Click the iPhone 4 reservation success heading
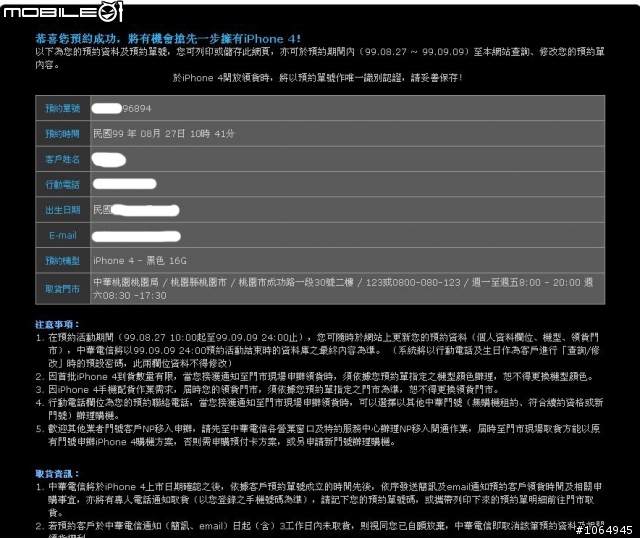This screenshot has height=538, width=640. pyautogui.click(x=168, y=39)
